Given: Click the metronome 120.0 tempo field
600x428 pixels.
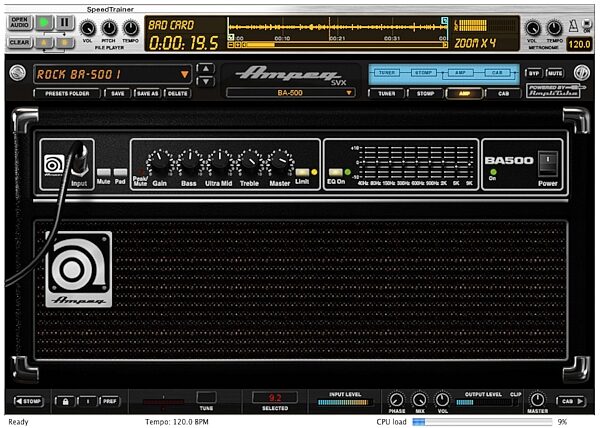Looking at the screenshot, I should 579,44.
